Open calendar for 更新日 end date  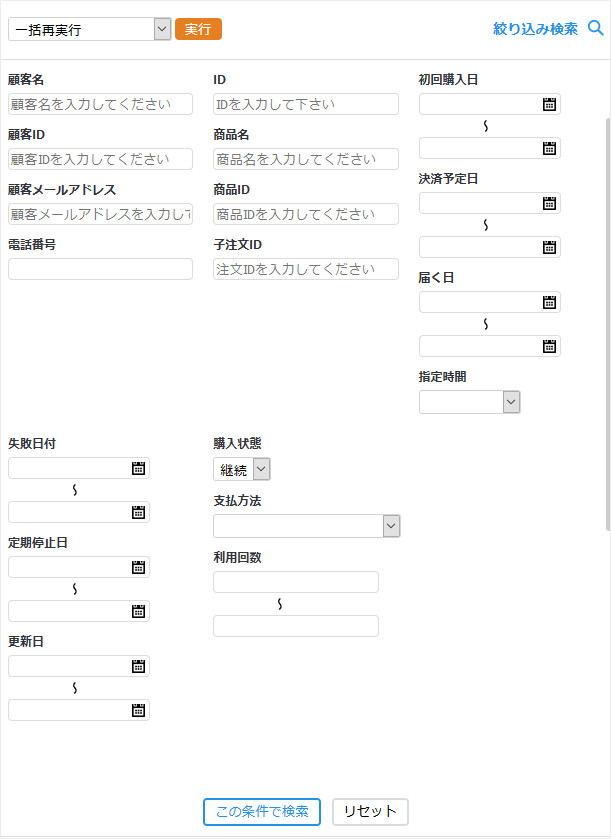click(138, 710)
